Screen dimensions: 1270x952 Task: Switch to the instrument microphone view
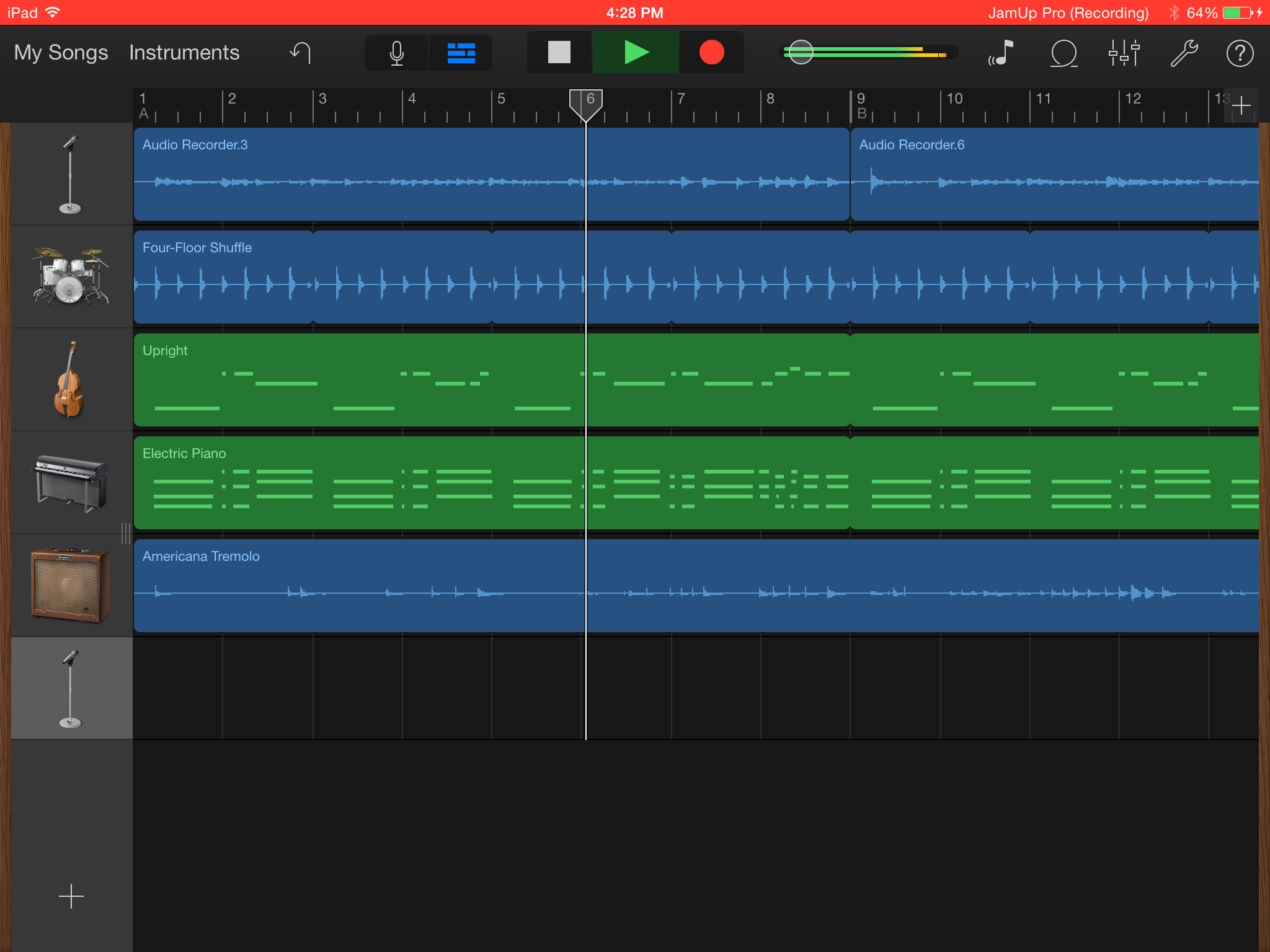pos(397,53)
